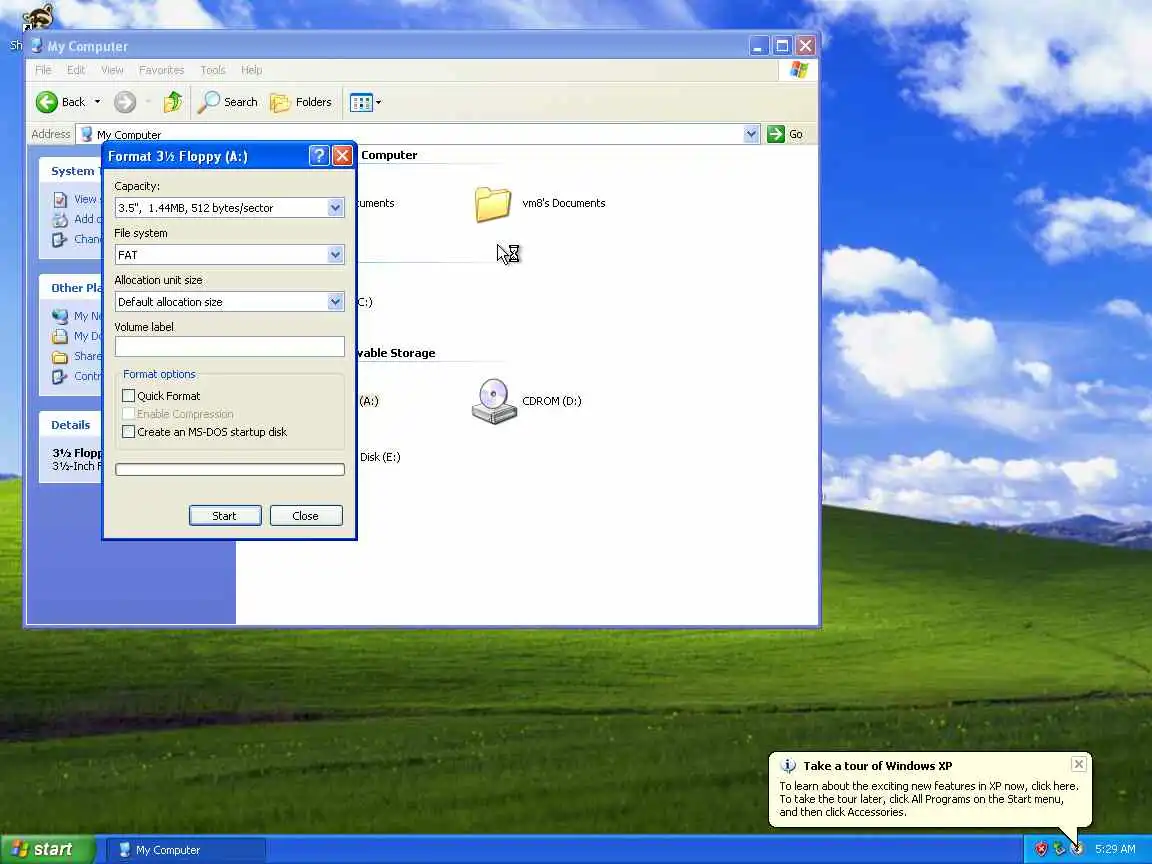Close the Format 3½ Floppy dialog

point(342,156)
